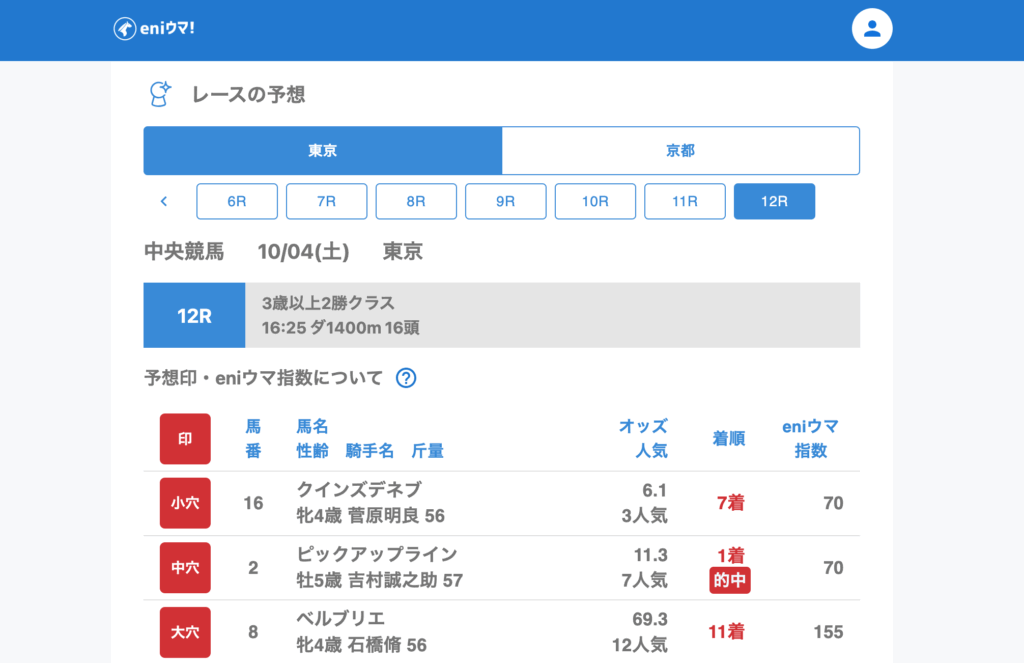Select race 11R
Screen dimensions: 1024x663
[684, 201]
